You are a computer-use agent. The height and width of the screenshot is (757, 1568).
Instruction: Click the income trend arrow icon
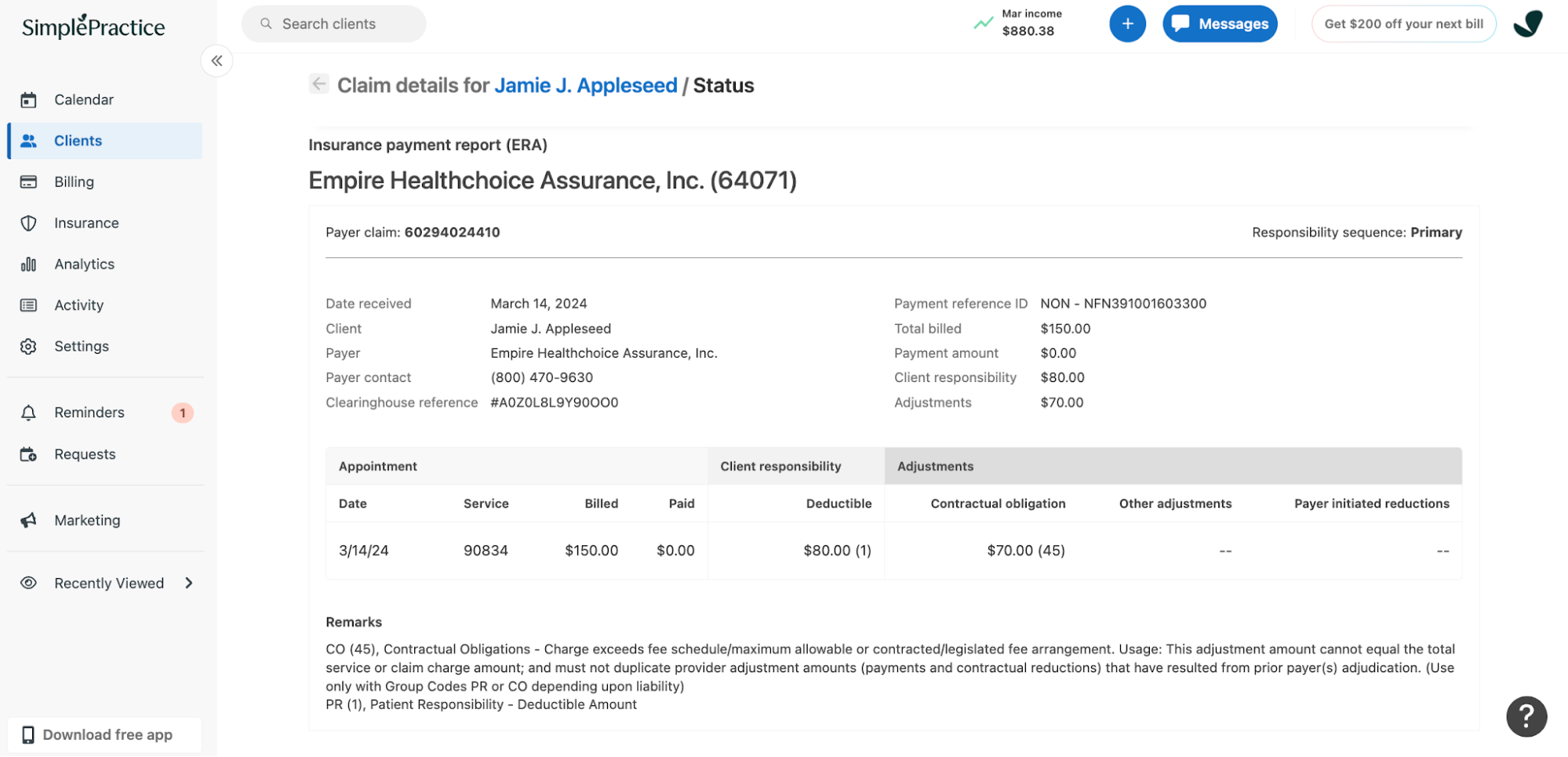pos(984,23)
